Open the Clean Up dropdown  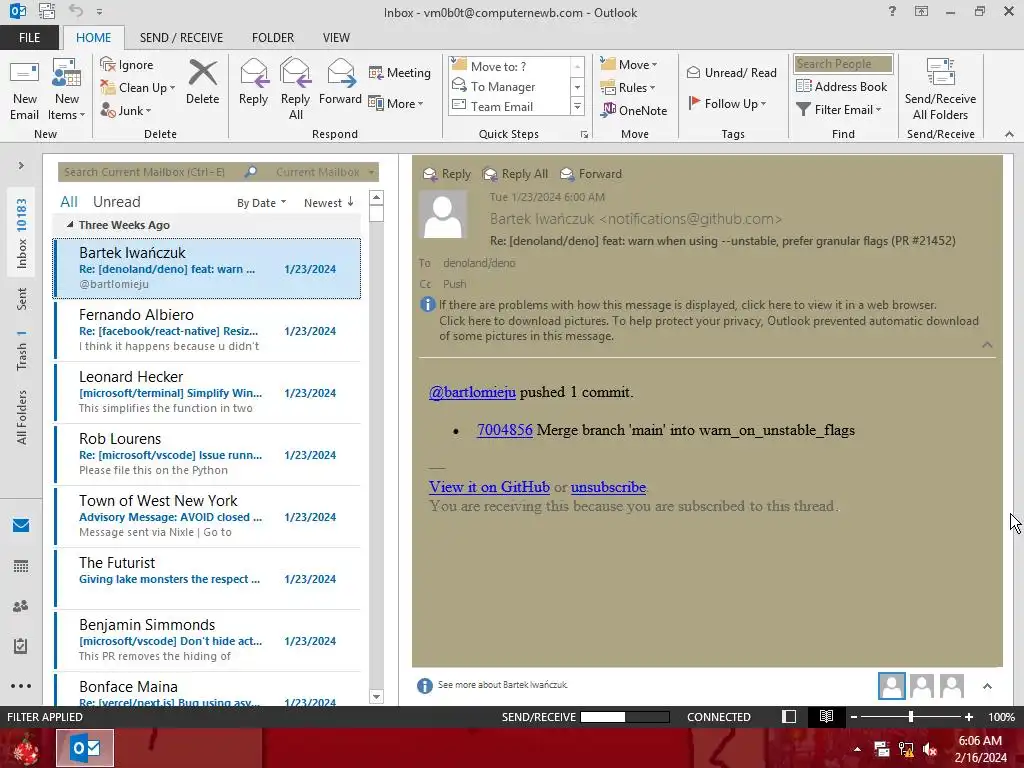click(x=138, y=88)
